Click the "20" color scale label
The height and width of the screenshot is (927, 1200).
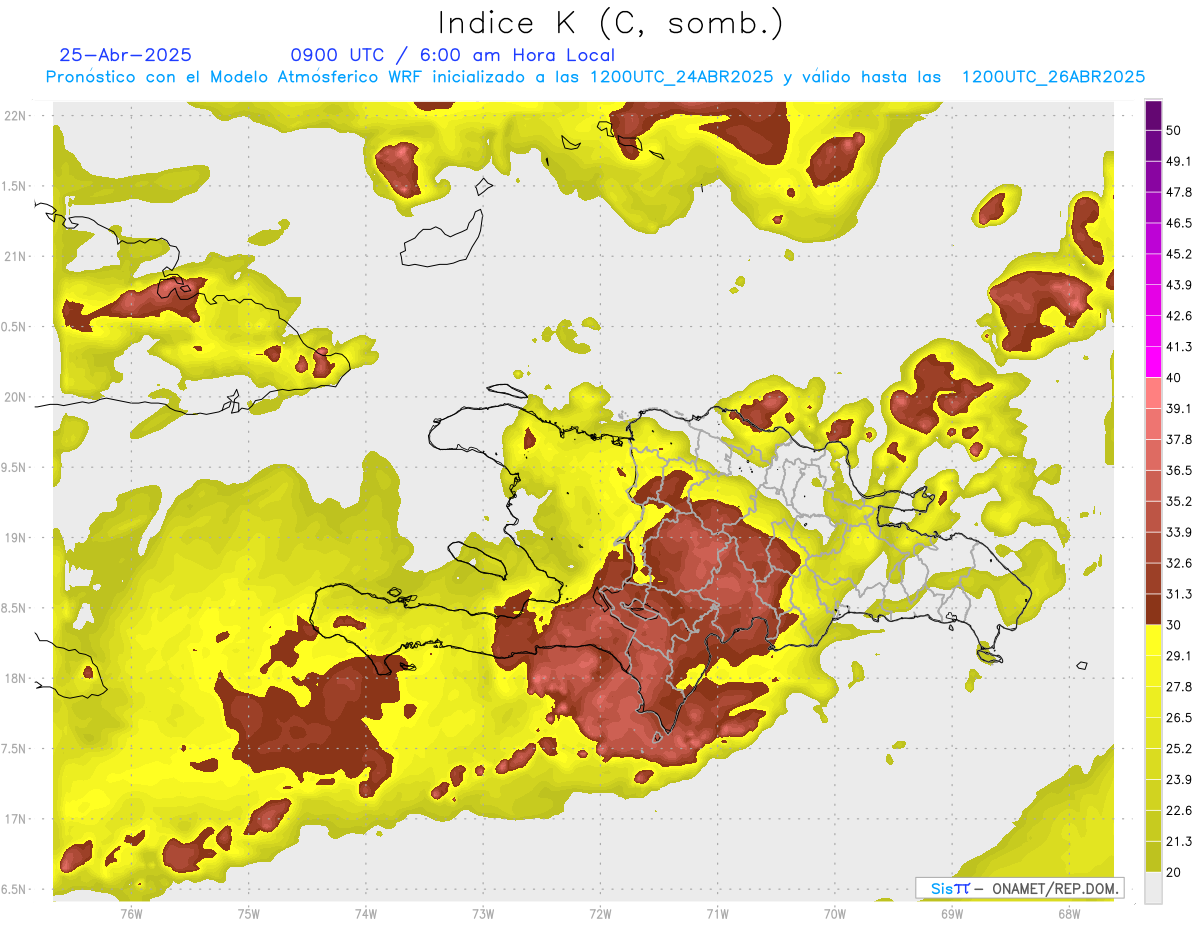click(1174, 871)
